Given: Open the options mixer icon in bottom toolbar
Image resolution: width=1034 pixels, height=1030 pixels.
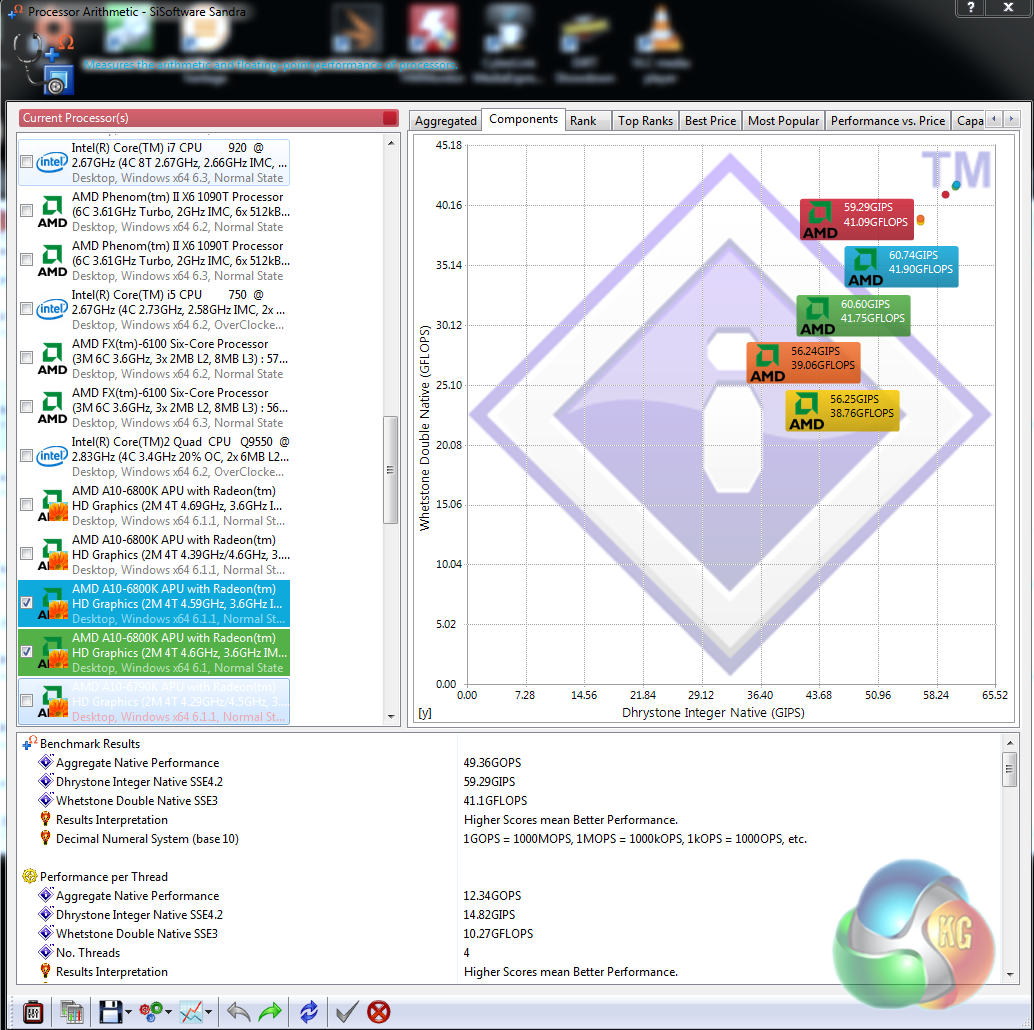Looking at the screenshot, I should [32, 1012].
